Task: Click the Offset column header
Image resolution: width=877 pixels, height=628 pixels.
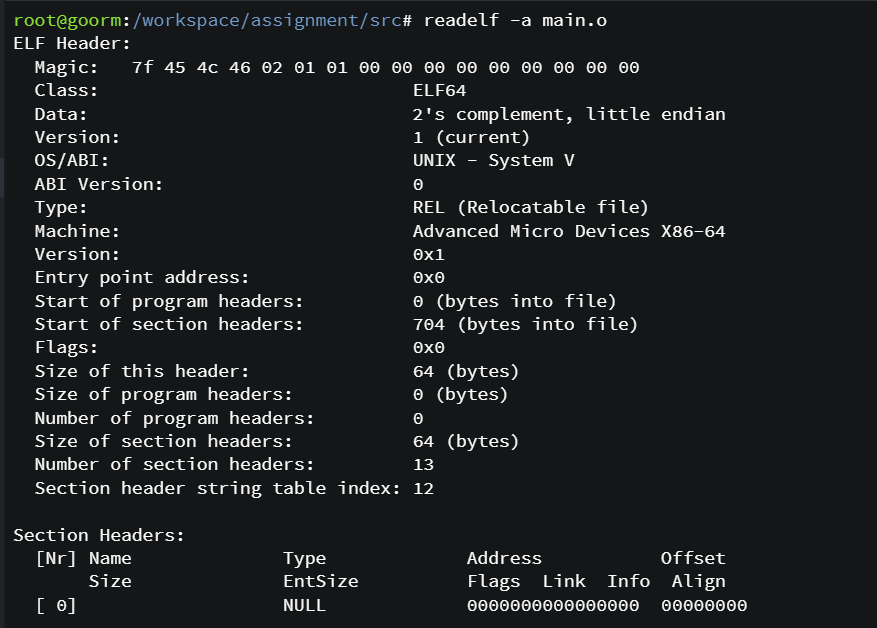Action: tap(693, 558)
